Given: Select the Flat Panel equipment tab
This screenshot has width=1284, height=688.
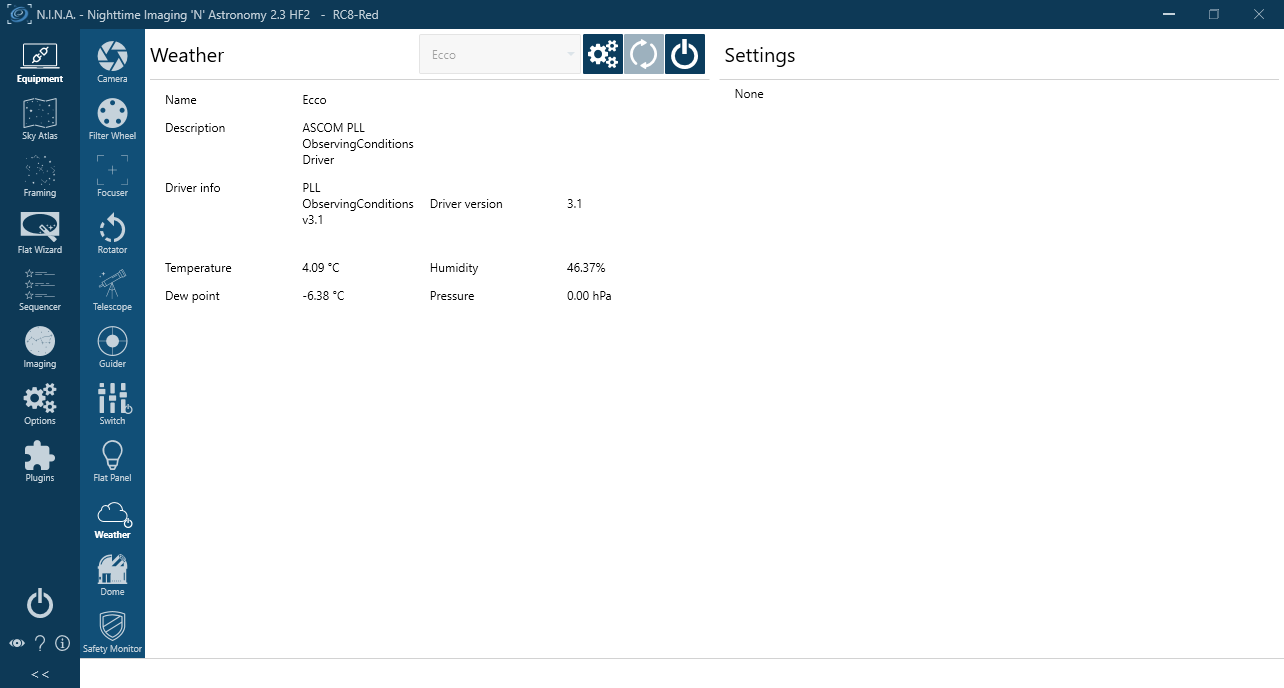Looking at the screenshot, I should pos(112,462).
